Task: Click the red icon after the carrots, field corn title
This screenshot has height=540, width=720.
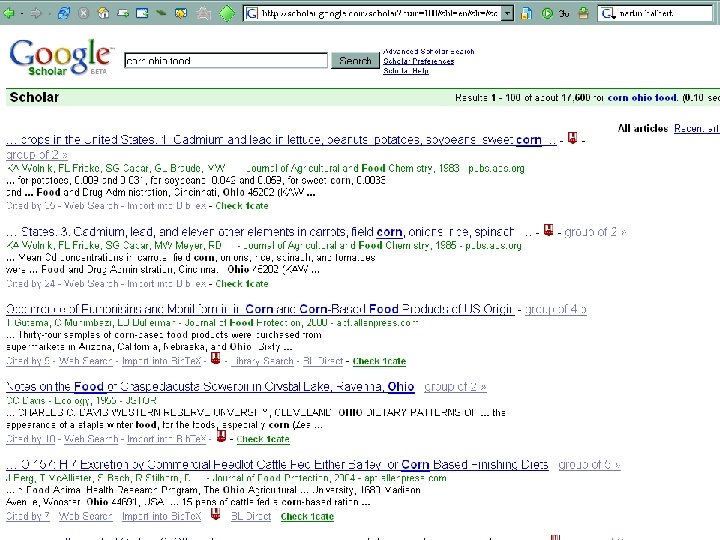Action: [548, 230]
